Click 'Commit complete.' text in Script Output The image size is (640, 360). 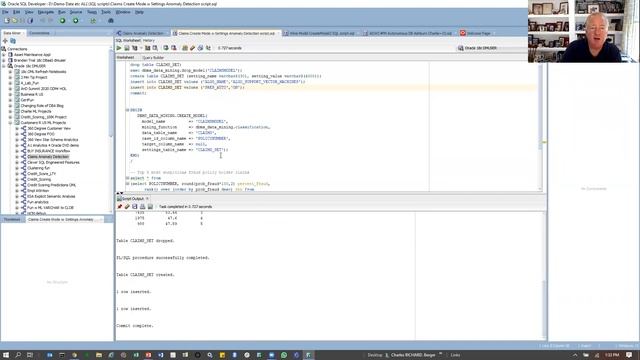pyautogui.click(x=135, y=326)
